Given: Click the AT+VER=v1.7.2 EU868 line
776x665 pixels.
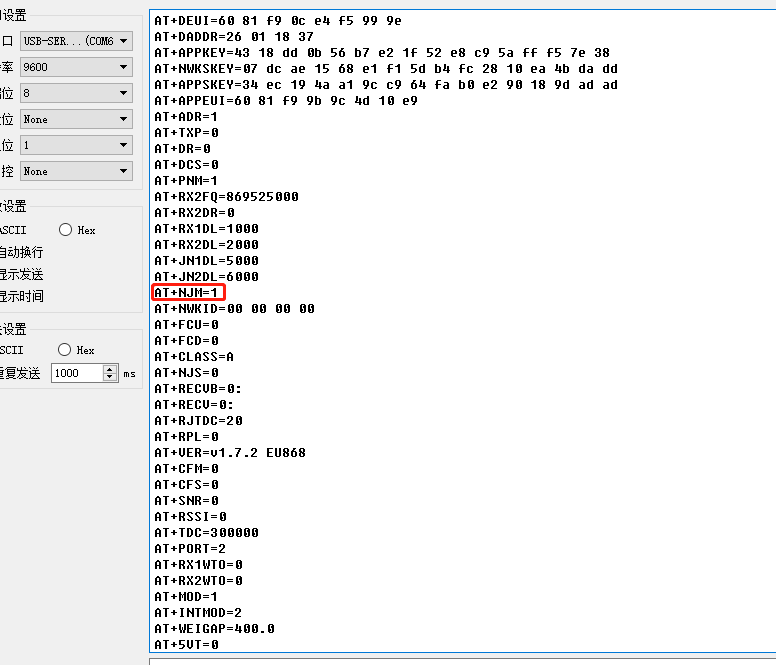Looking at the screenshot, I should point(230,453).
